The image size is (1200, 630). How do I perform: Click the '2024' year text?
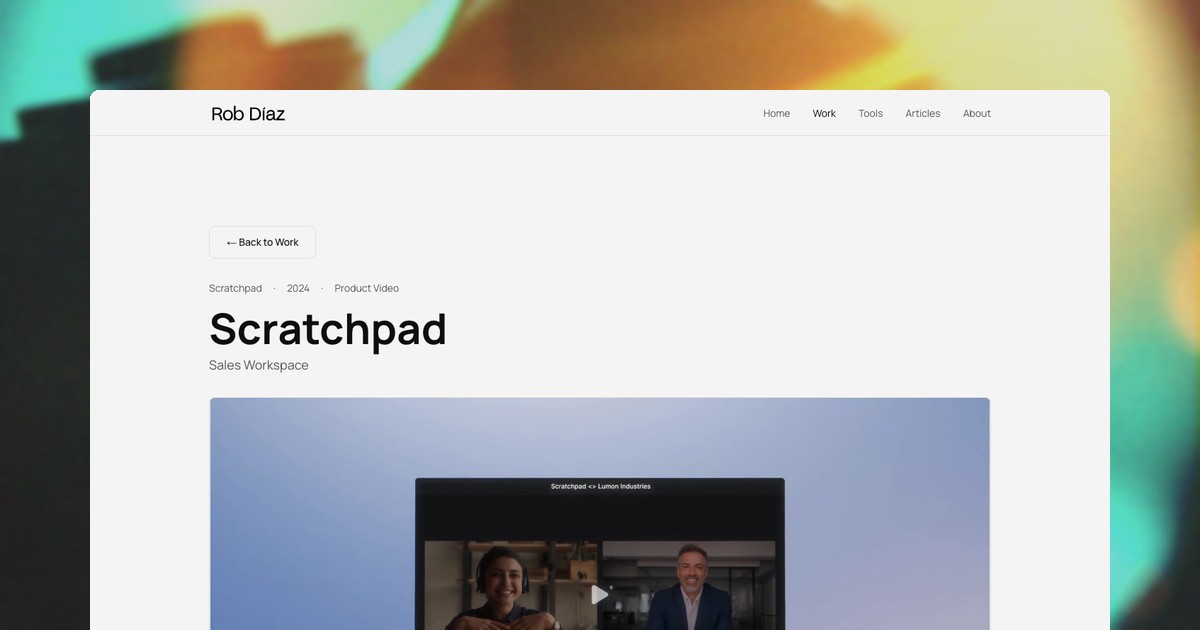pos(298,288)
